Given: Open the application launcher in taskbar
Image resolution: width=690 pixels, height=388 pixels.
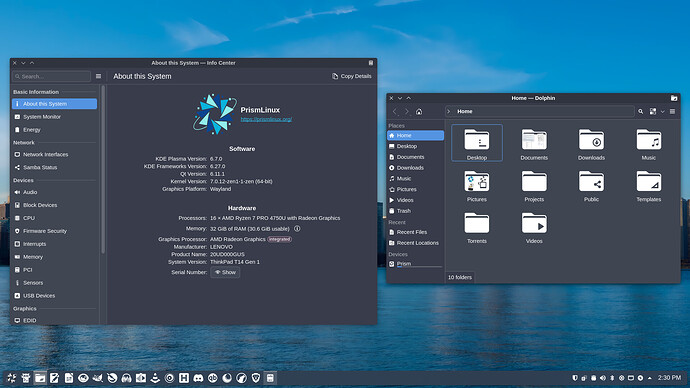Looking at the screenshot, I should click(11, 377).
